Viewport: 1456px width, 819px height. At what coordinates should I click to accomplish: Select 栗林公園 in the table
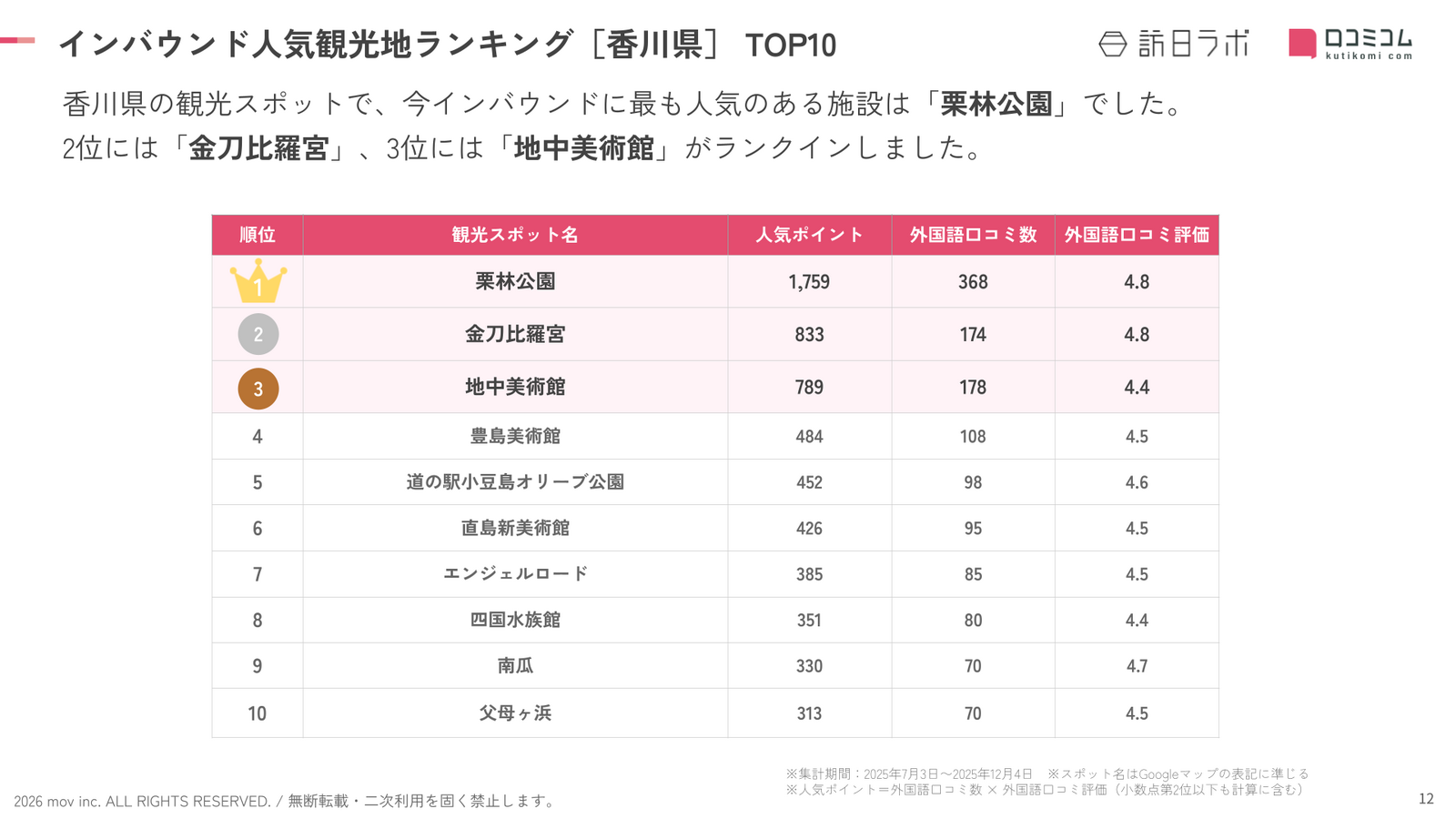click(x=515, y=282)
